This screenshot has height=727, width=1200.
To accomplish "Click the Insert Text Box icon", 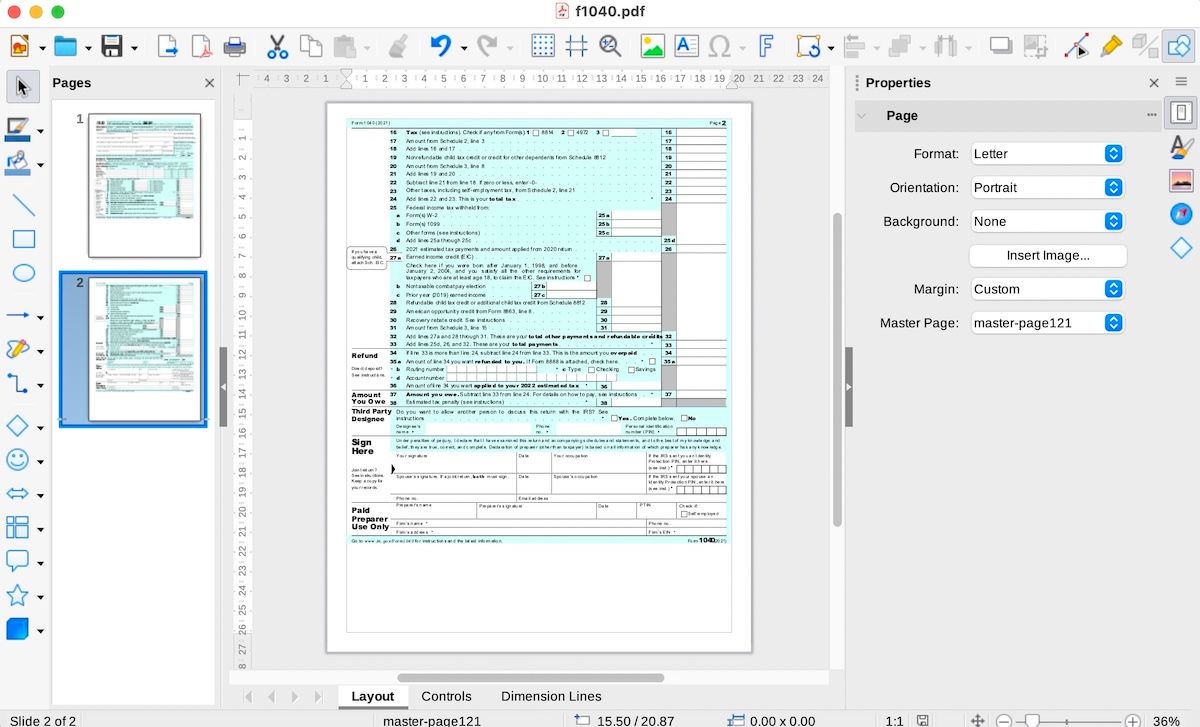I will pos(686,46).
